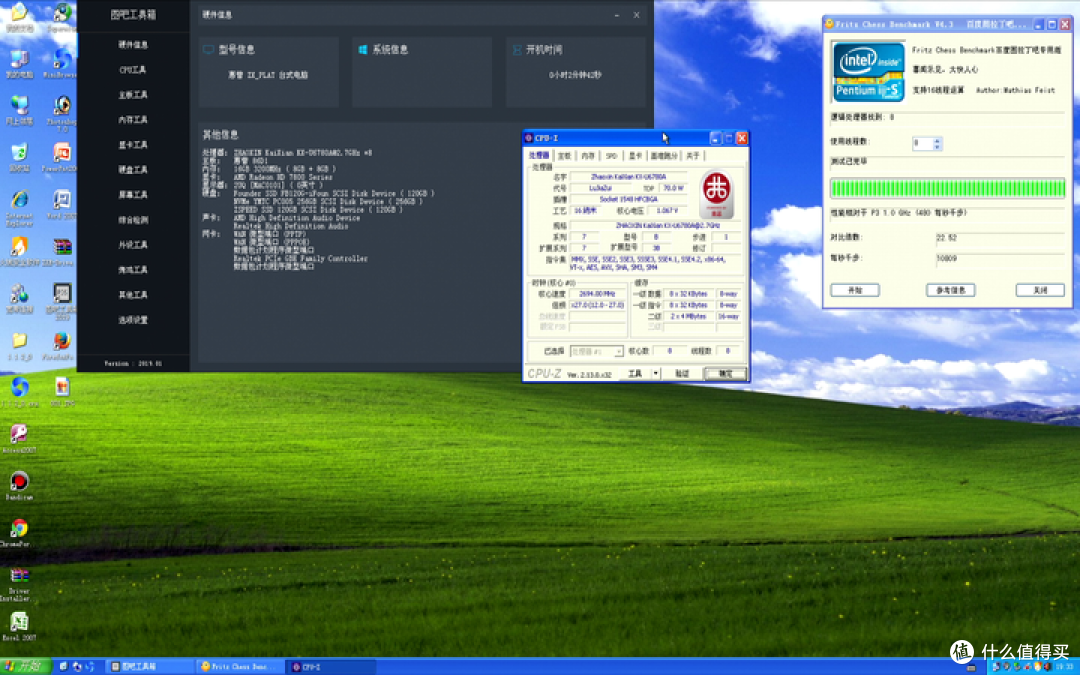Expand the CPU-Z 工具 dropdown arrow
Image resolution: width=1080 pixels, height=675 pixels.
[656, 373]
